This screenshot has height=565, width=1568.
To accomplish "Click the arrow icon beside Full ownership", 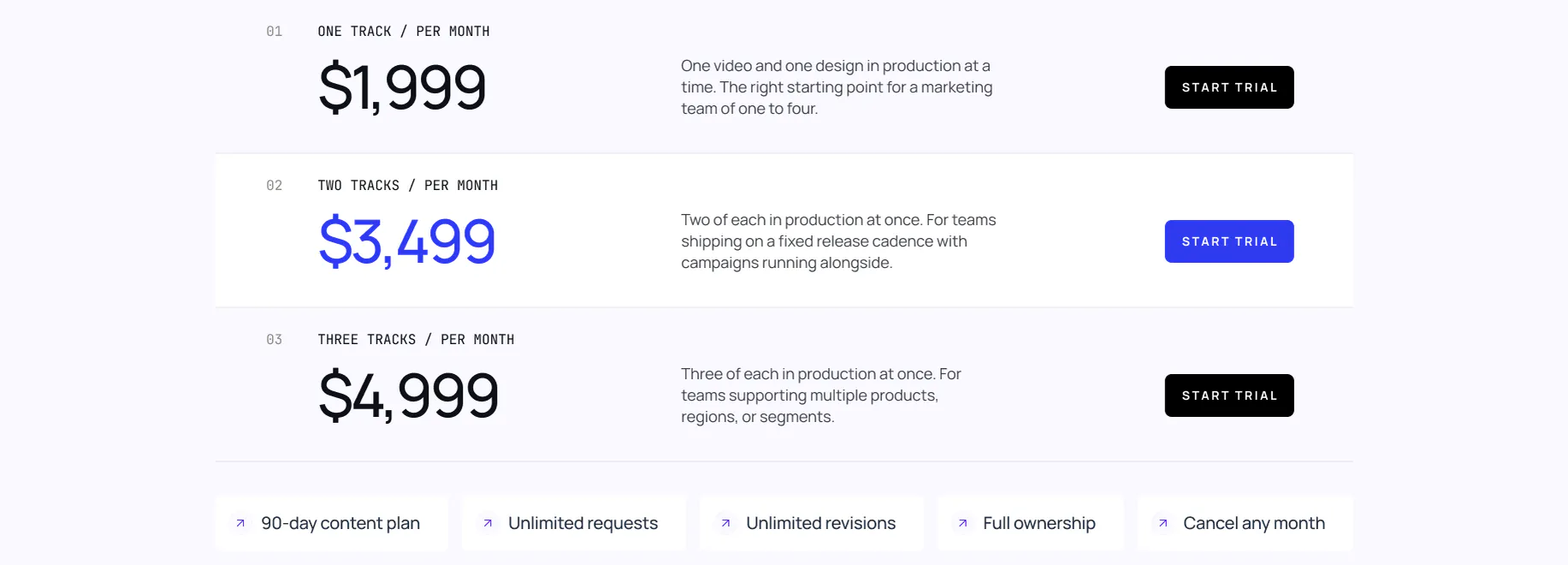I will click(x=962, y=523).
